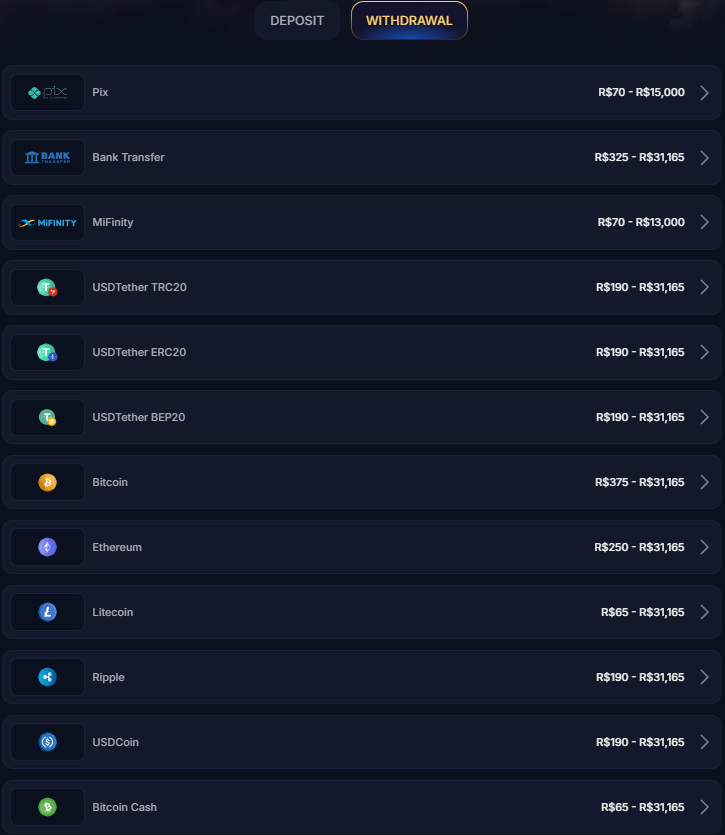Select the Withdrawal tab
This screenshot has width=725, height=835.
409,21
